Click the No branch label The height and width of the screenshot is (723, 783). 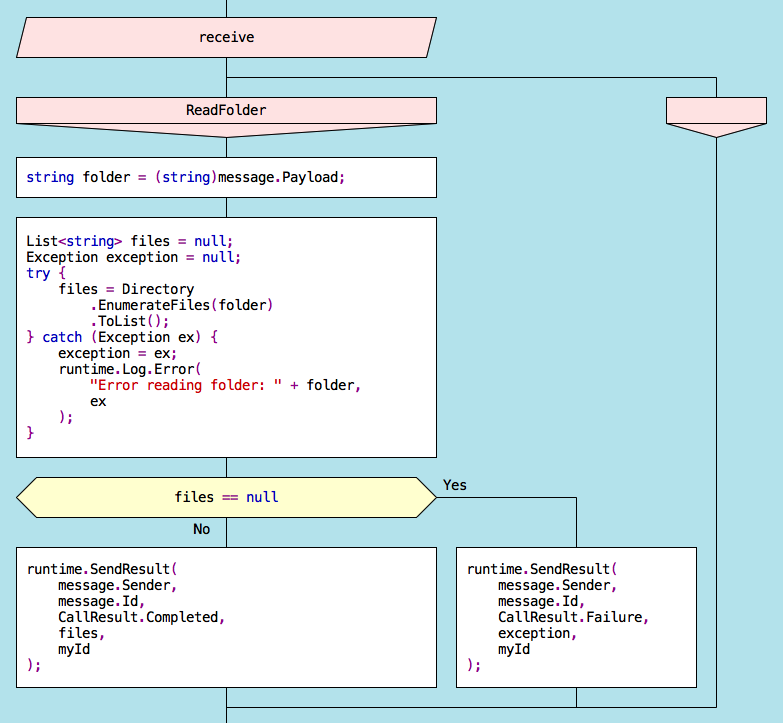pyautogui.click(x=202, y=529)
